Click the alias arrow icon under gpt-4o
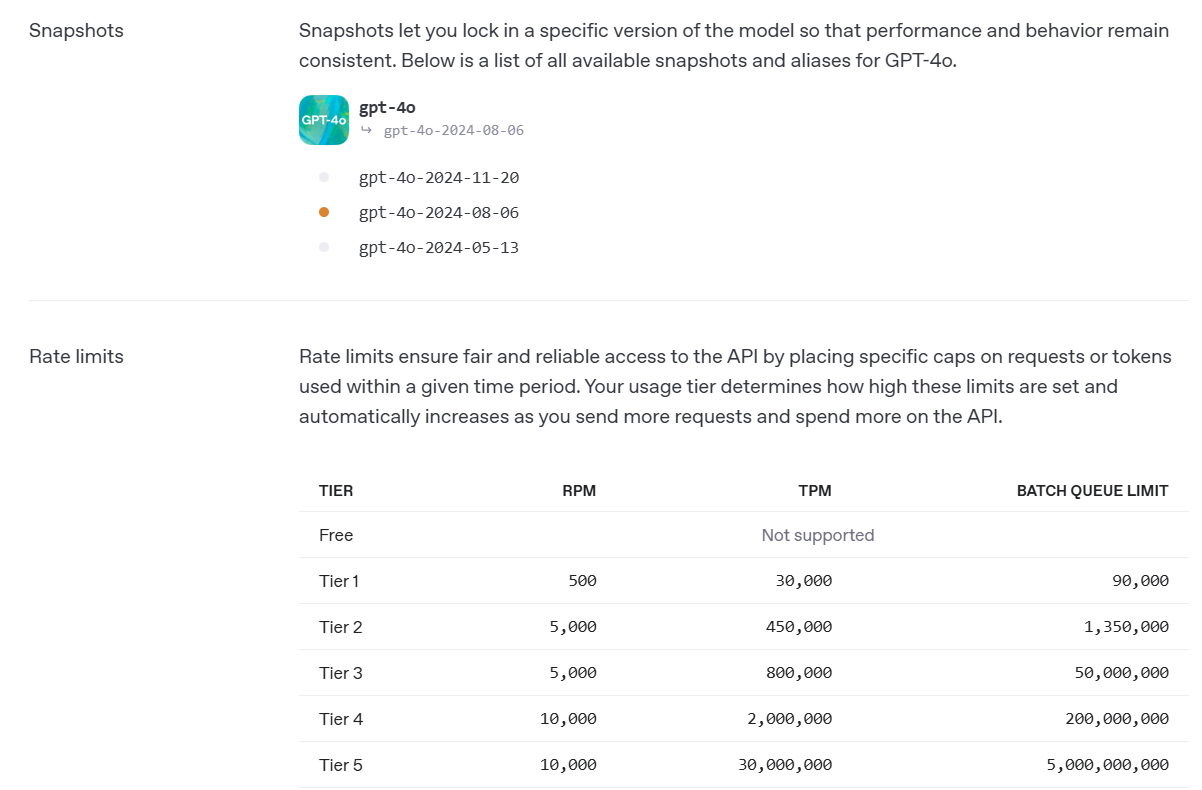Screen dimensions: 1202x790 pos(366,130)
